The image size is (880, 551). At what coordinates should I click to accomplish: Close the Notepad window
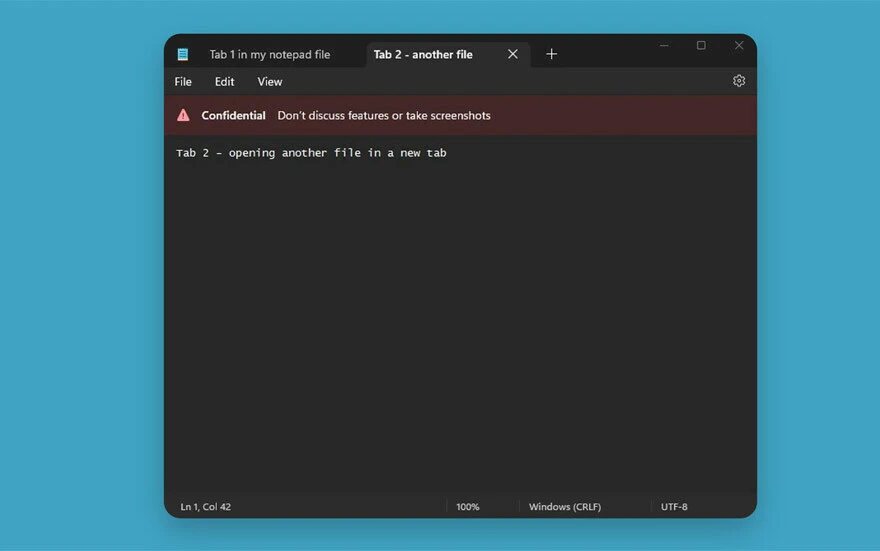pos(739,45)
